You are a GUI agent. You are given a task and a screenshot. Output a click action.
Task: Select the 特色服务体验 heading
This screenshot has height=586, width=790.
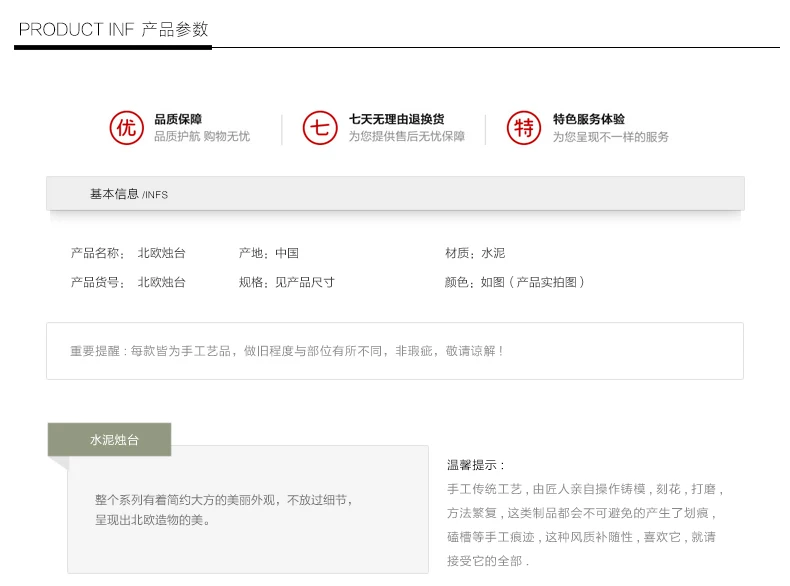(588, 119)
